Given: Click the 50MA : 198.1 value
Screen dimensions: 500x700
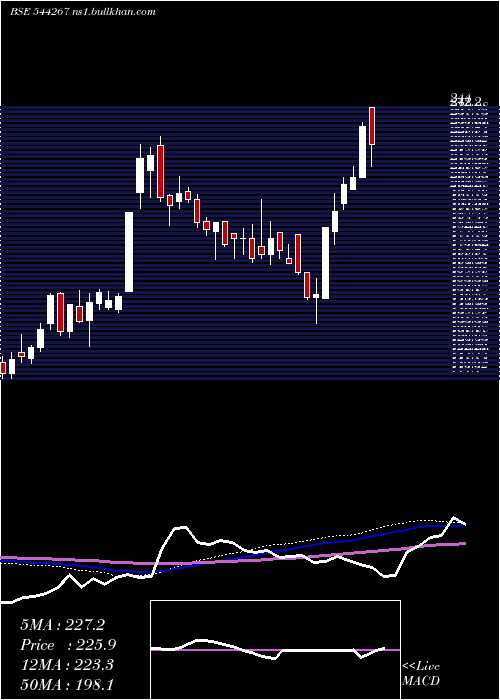Looking at the screenshot, I should click(x=67, y=685).
